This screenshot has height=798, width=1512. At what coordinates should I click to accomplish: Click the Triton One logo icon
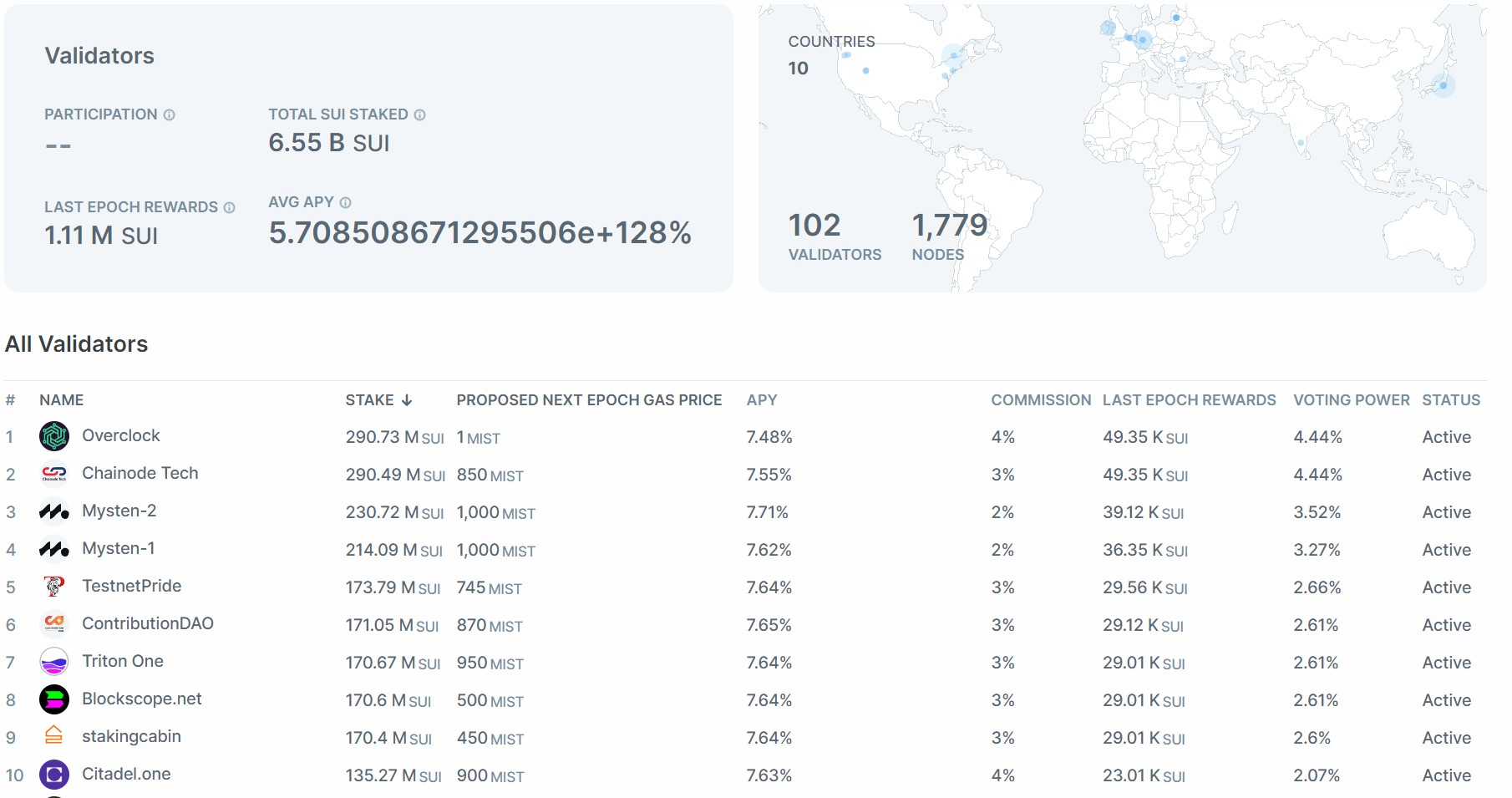point(54,662)
